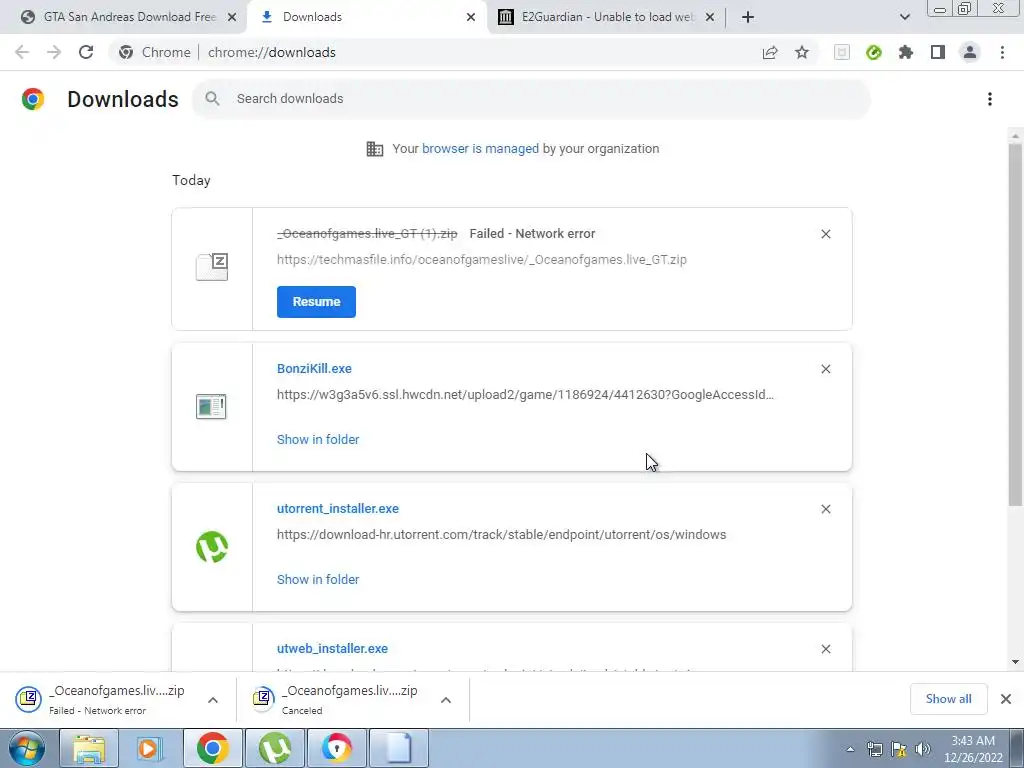The width and height of the screenshot is (1024, 768).
Task: Click the page vertical scrollbar thumb
Action: coord(1015,325)
